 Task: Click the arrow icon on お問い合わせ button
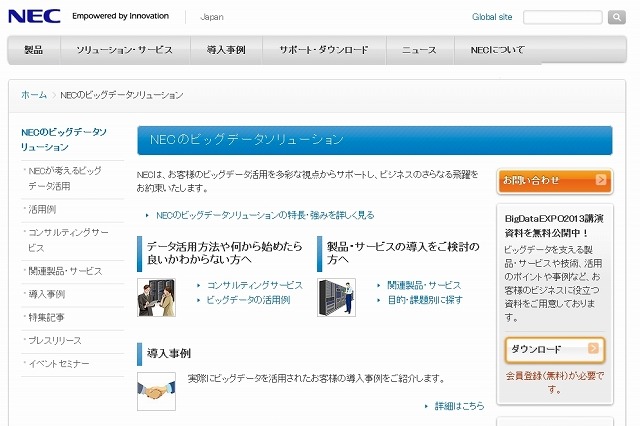[x=601, y=180]
